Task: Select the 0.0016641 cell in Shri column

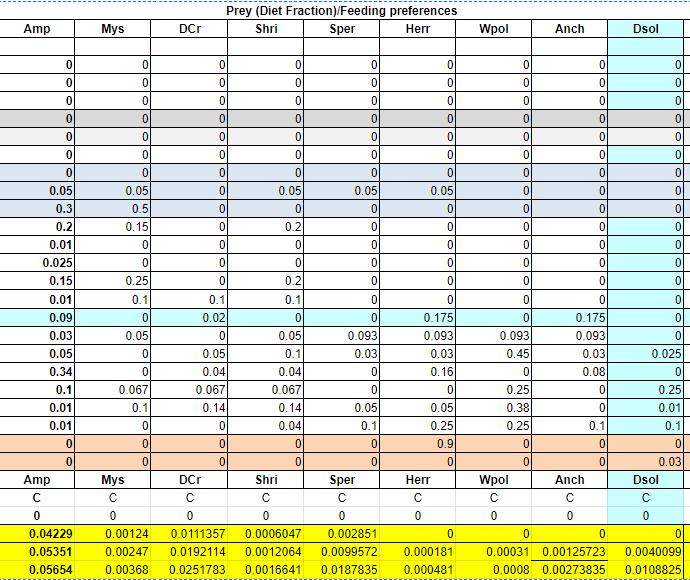Action: pyautogui.click(x=265, y=570)
